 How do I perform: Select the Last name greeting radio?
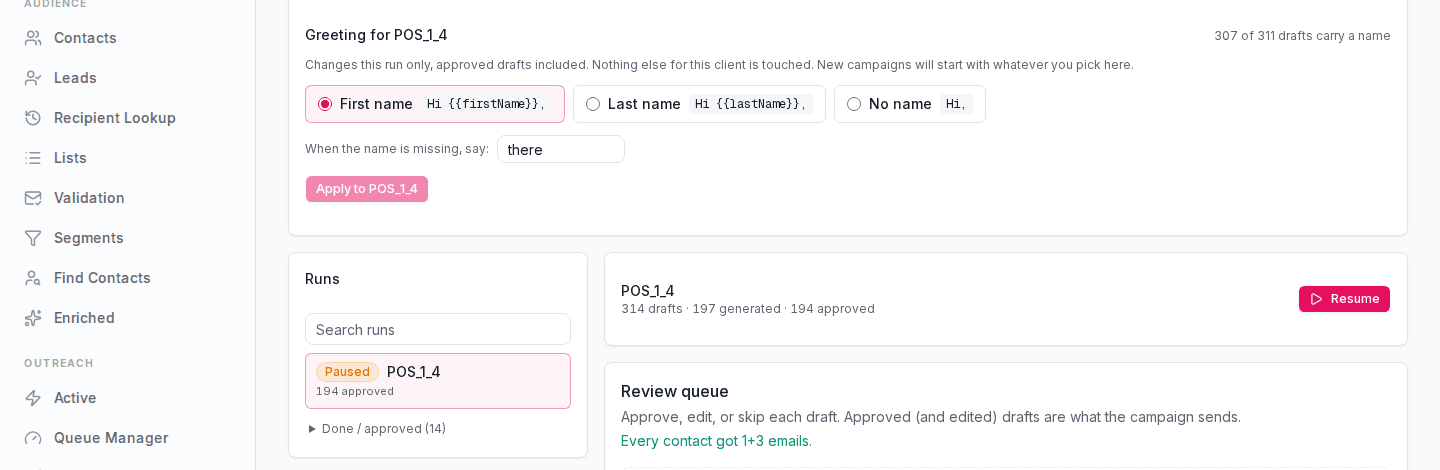coord(593,104)
